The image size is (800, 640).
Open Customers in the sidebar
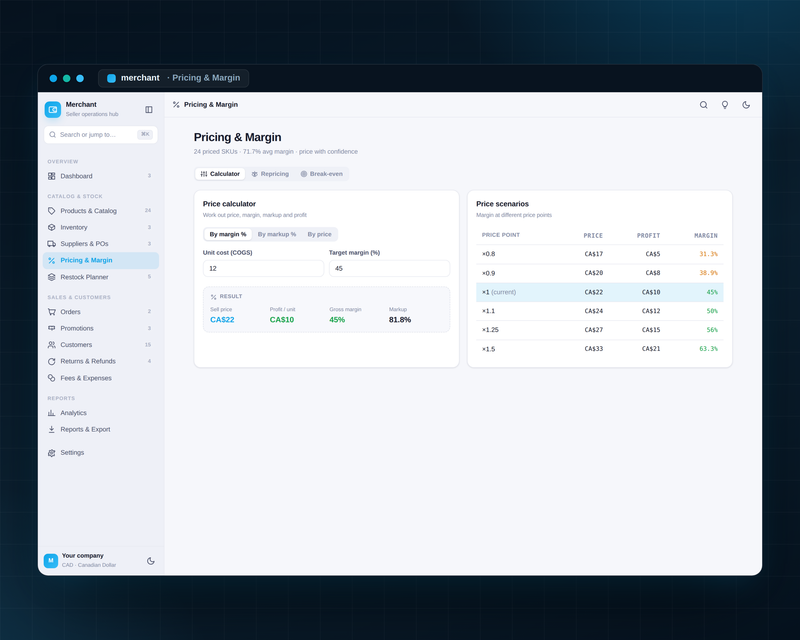(101, 344)
